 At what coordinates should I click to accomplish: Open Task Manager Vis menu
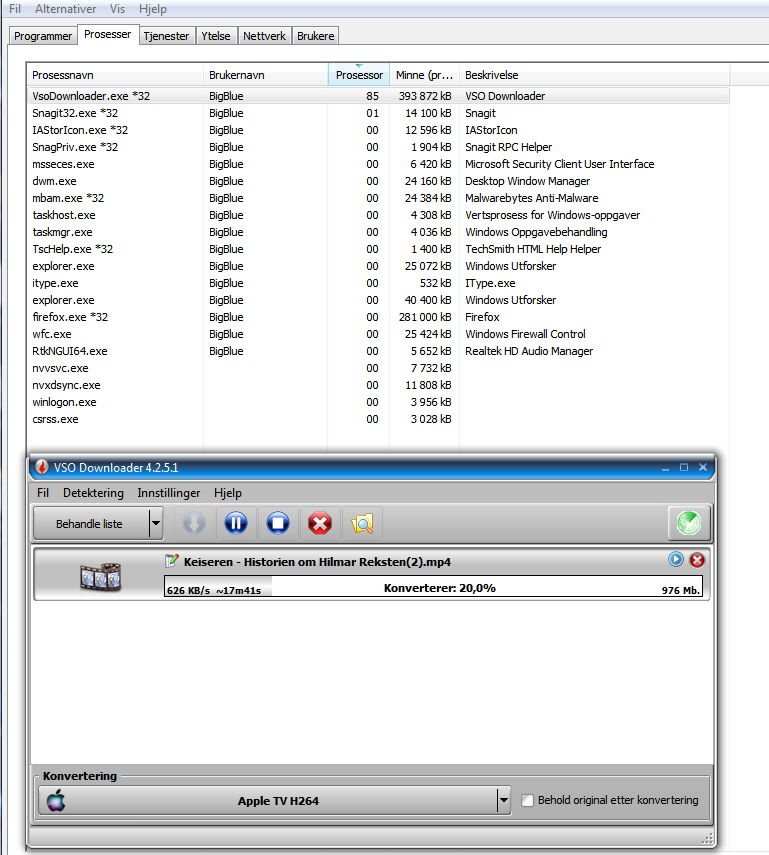117,9
